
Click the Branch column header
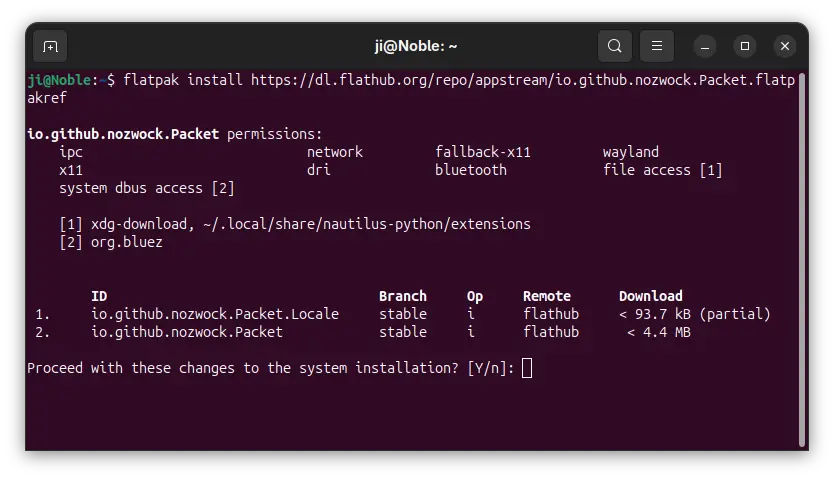coord(403,296)
